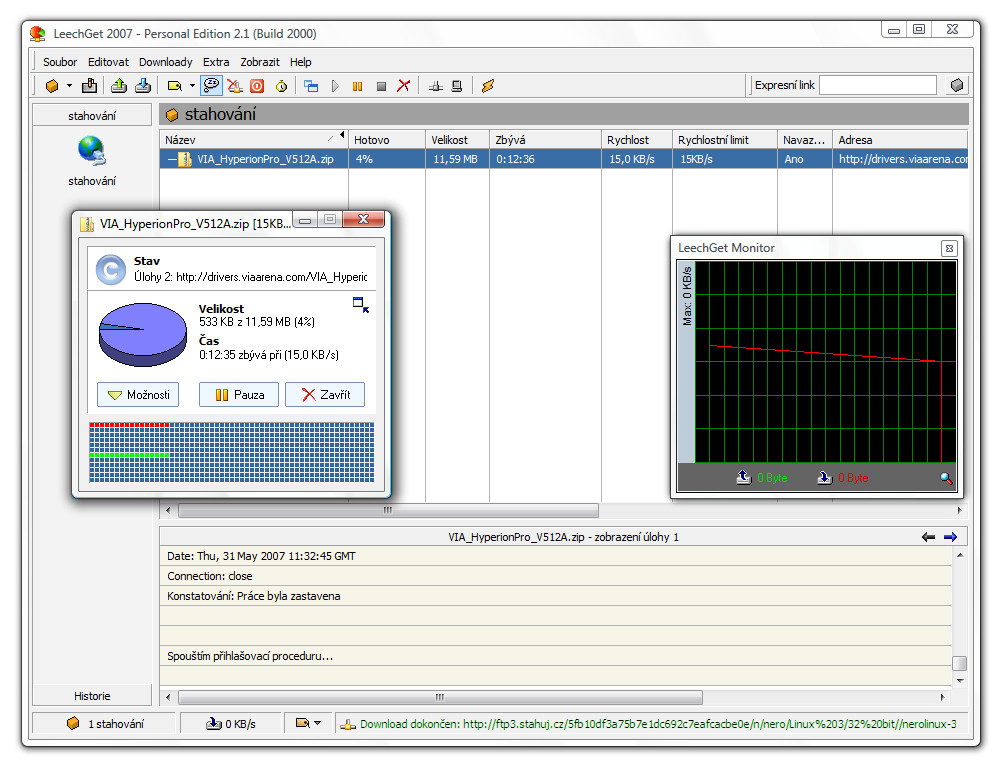This screenshot has height=765, width=1004.
Task: Click the log vertical scrollbar thumb
Action: [x=959, y=663]
